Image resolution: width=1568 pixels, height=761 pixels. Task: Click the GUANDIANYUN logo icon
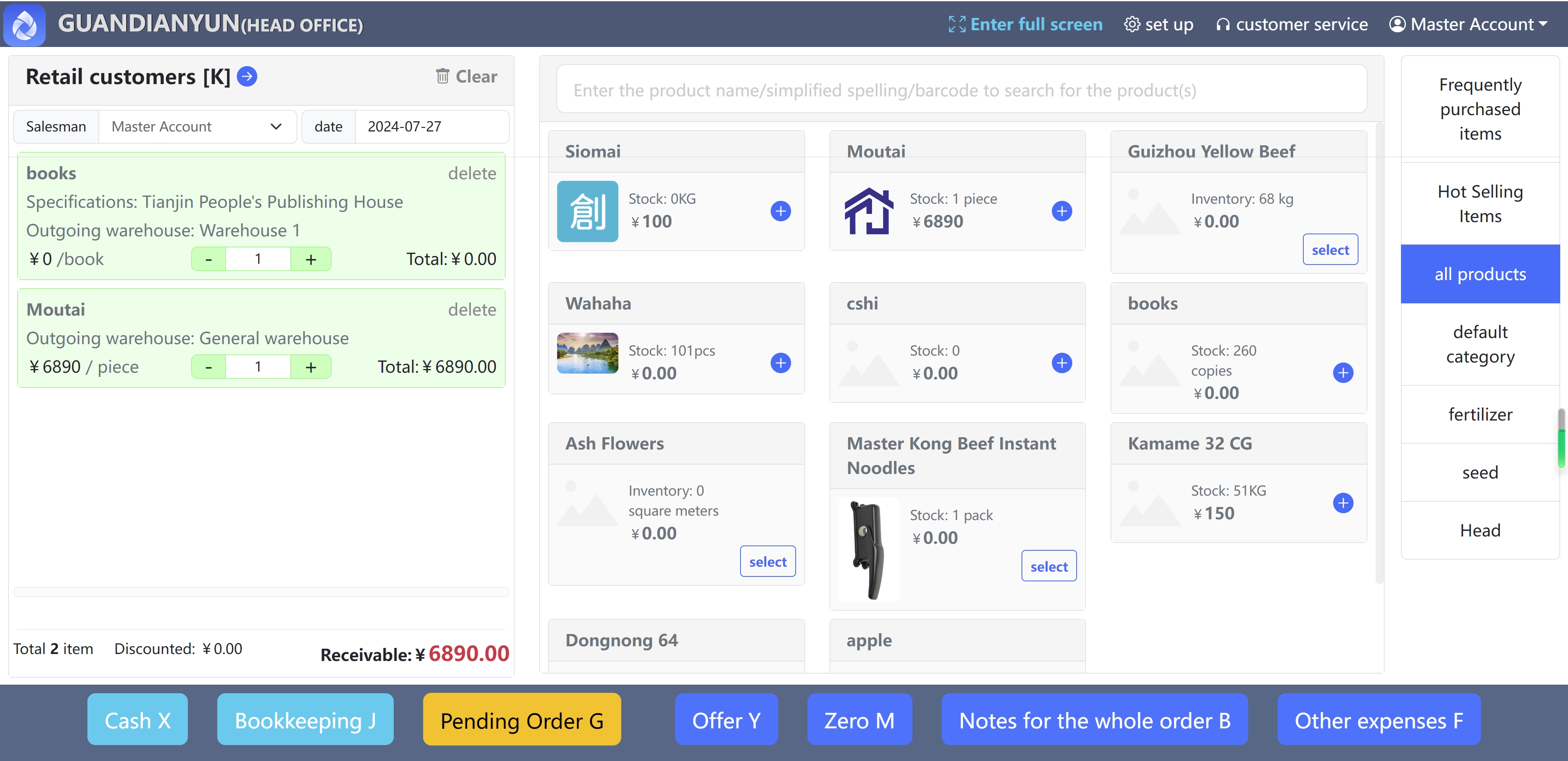point(25,24)
